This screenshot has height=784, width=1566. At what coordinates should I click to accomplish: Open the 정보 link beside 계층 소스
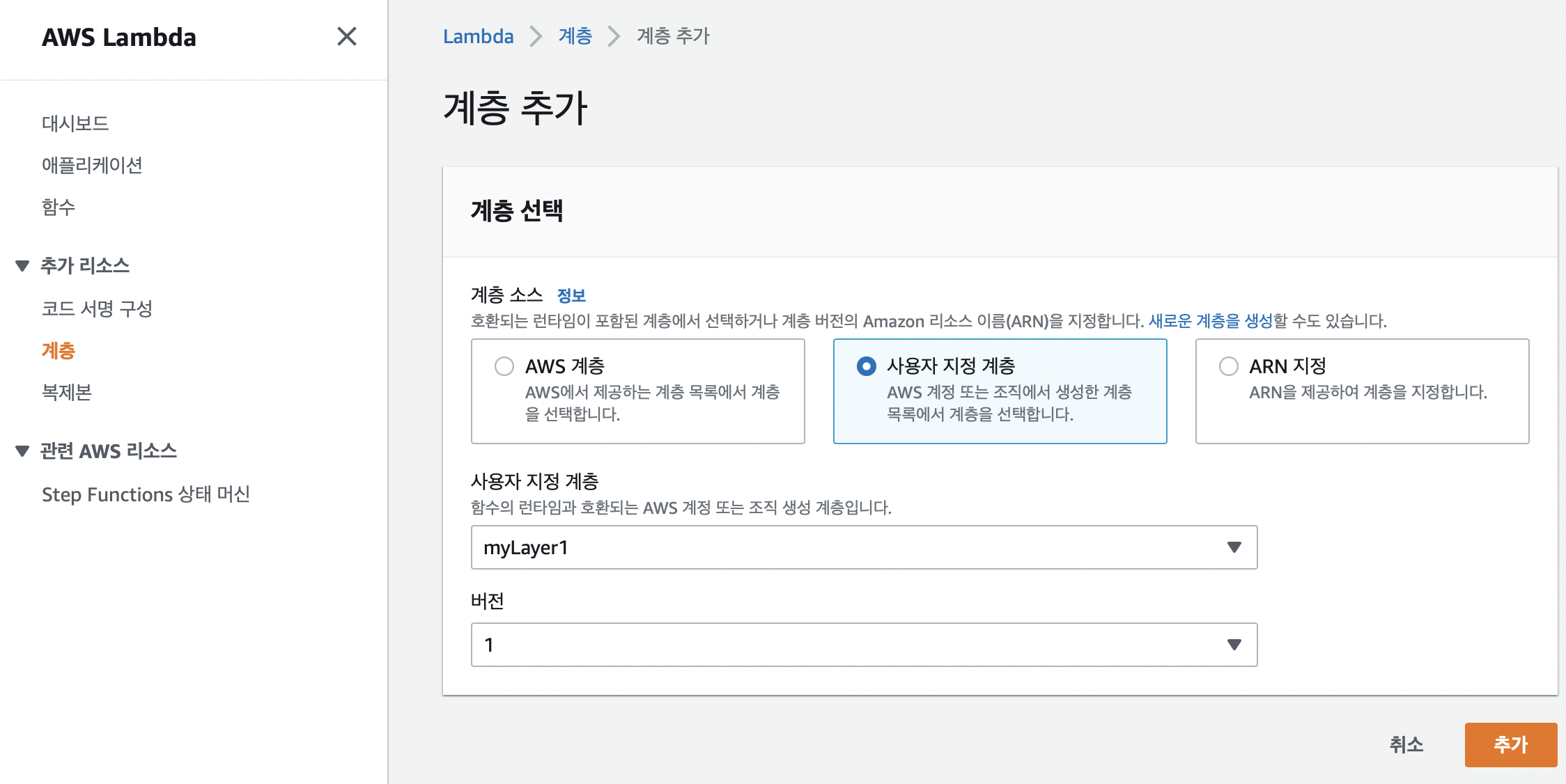(571, 295)
